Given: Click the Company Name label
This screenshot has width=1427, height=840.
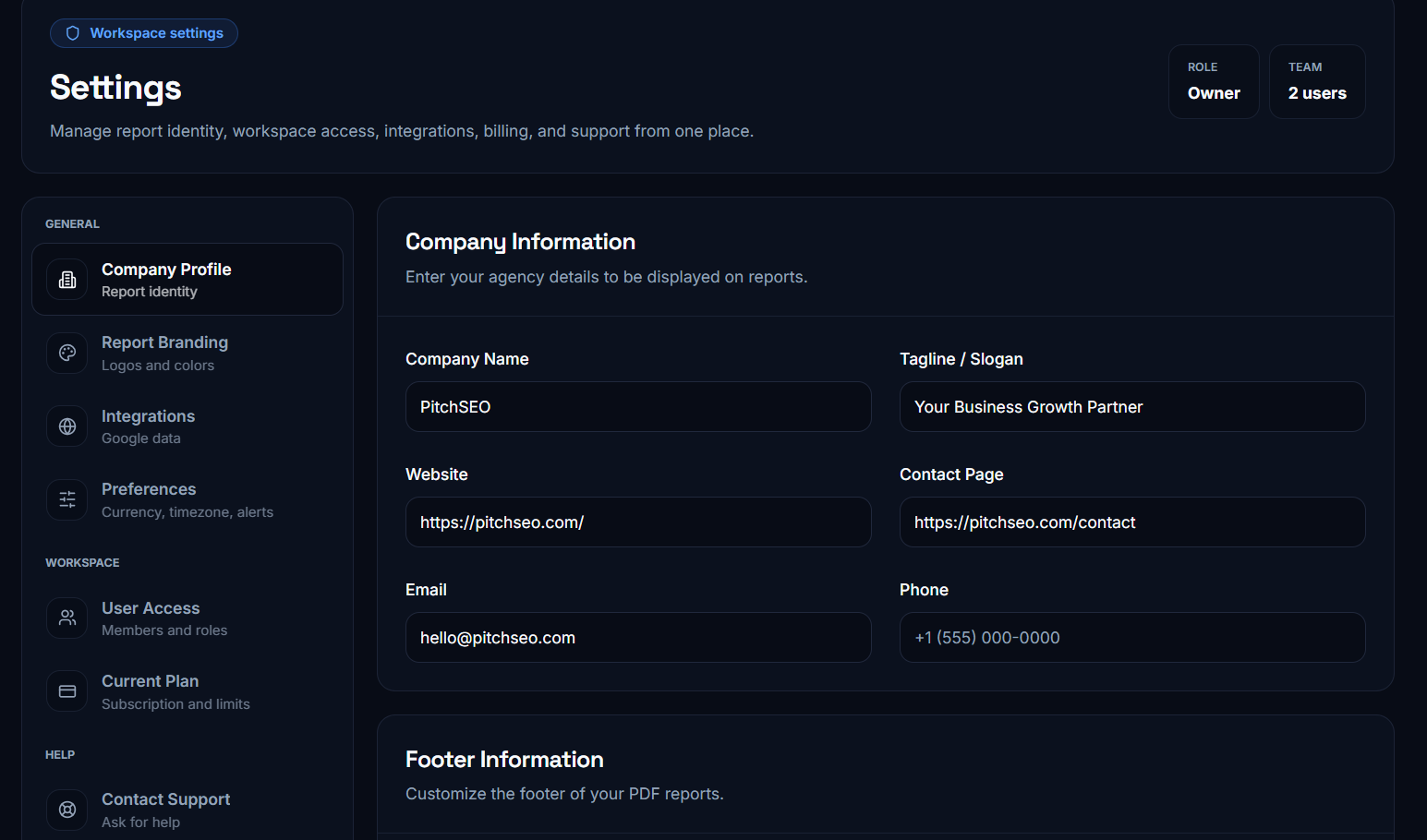Looking at the screenshot, I should coord(467,359).
